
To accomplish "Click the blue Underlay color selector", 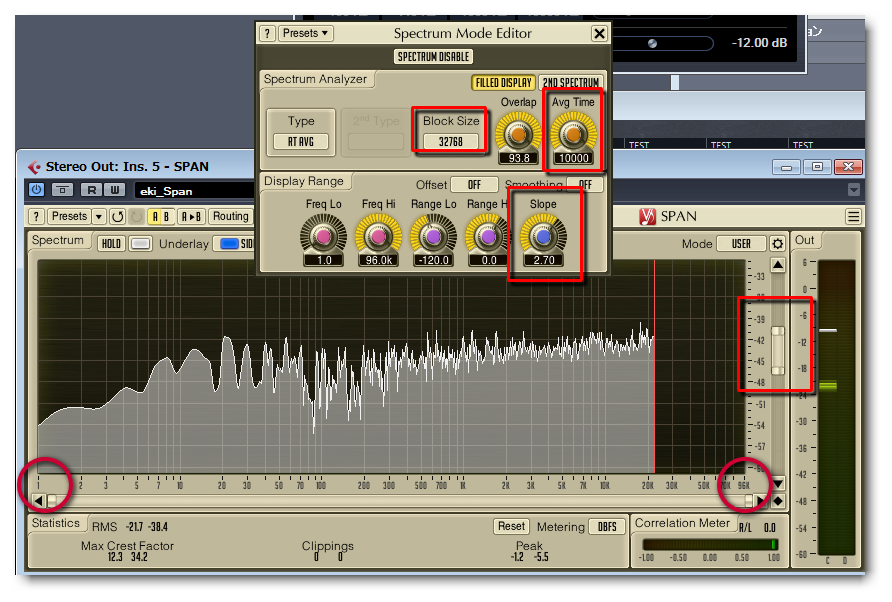I will [229, 244].
